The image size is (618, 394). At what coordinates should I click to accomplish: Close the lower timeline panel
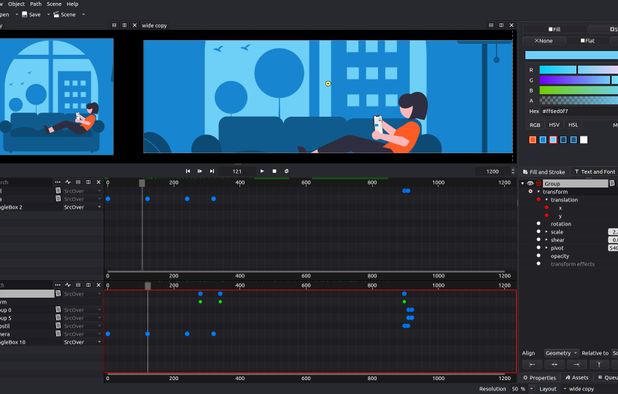coord(99,285)
